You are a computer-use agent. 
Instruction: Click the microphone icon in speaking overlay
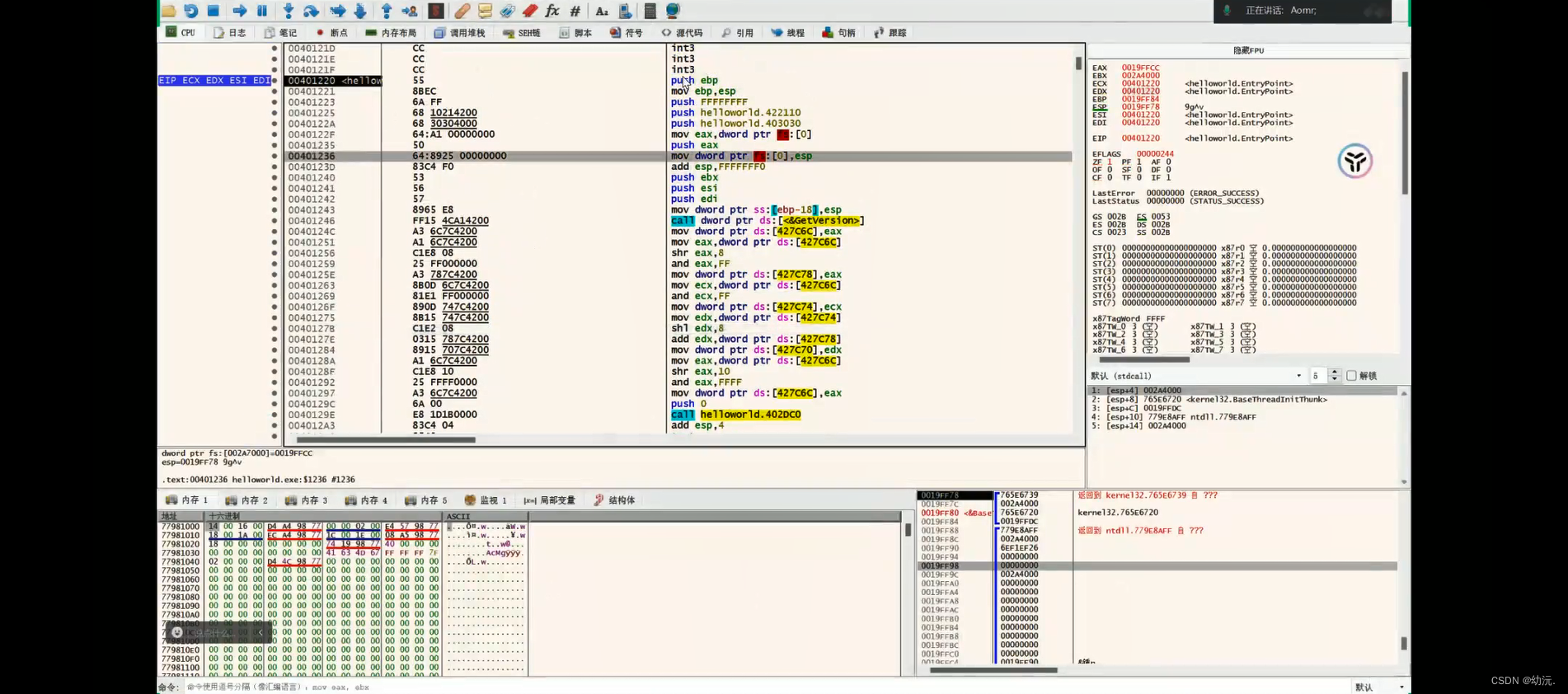[x=1227, y=11]
